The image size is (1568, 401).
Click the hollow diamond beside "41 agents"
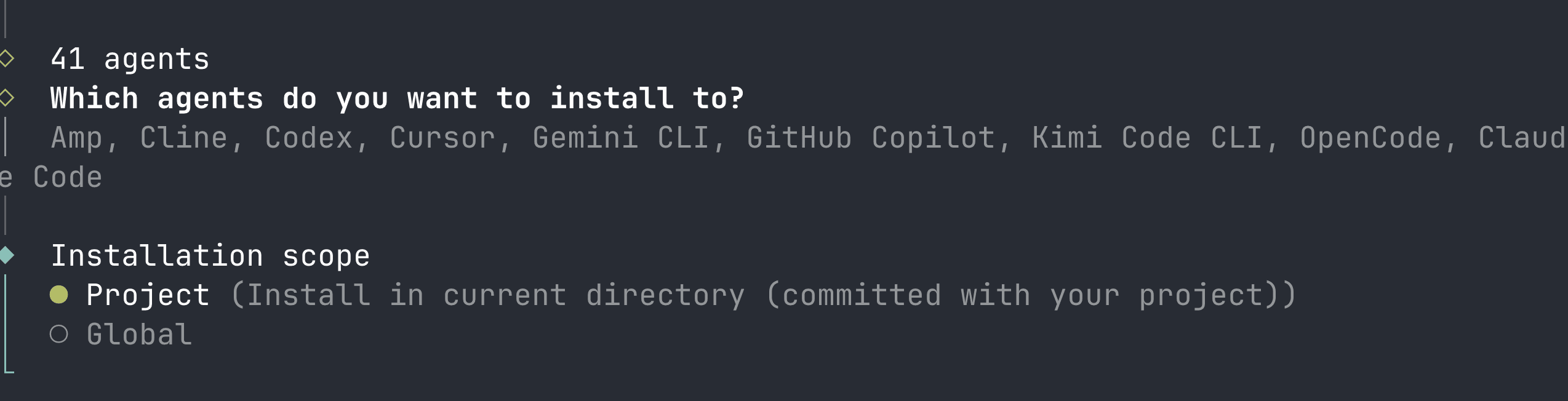(7, 59)
